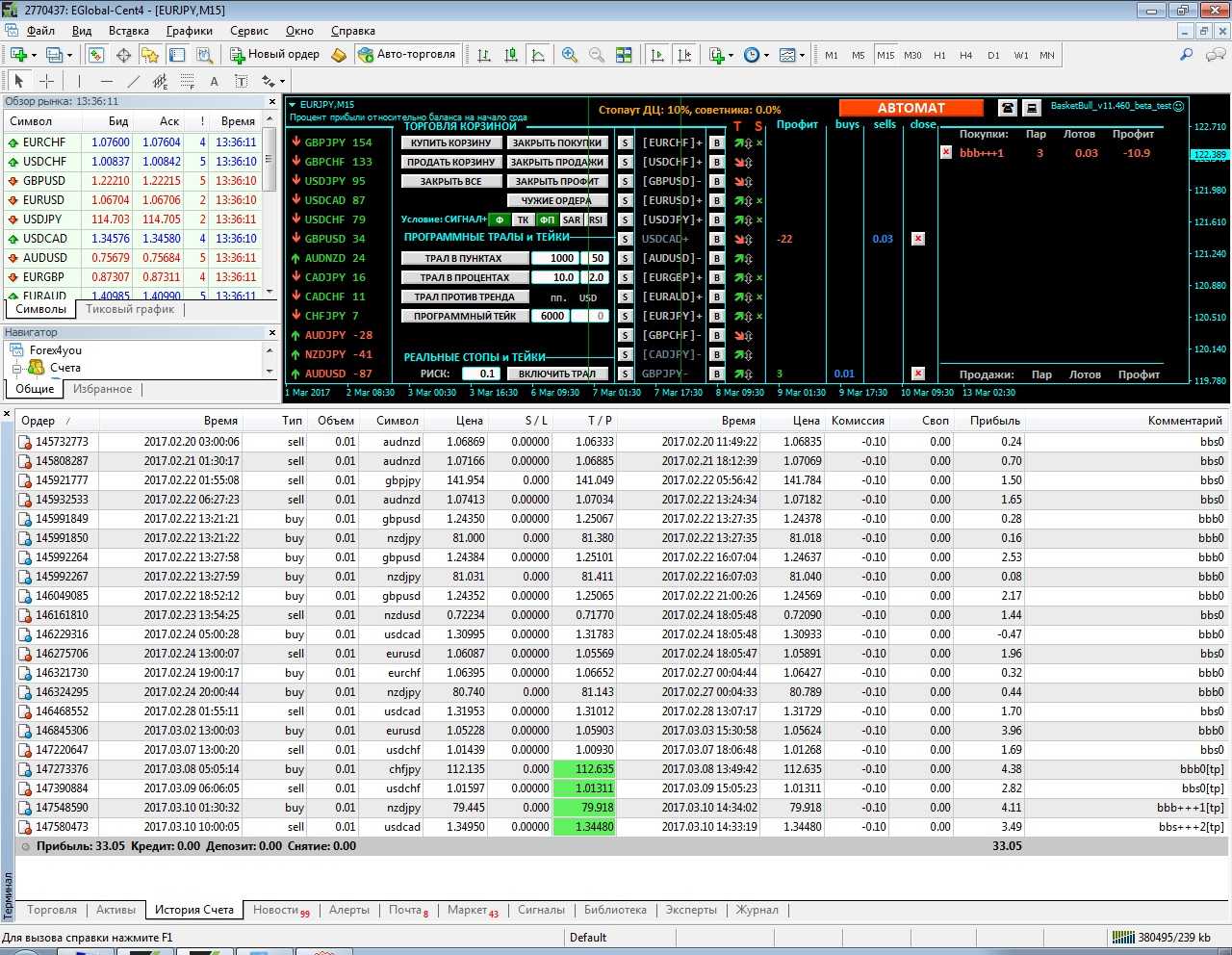Switch to the Торговля terminal tab
Viewport: 1232px width, 955px height.
[52, 910]
